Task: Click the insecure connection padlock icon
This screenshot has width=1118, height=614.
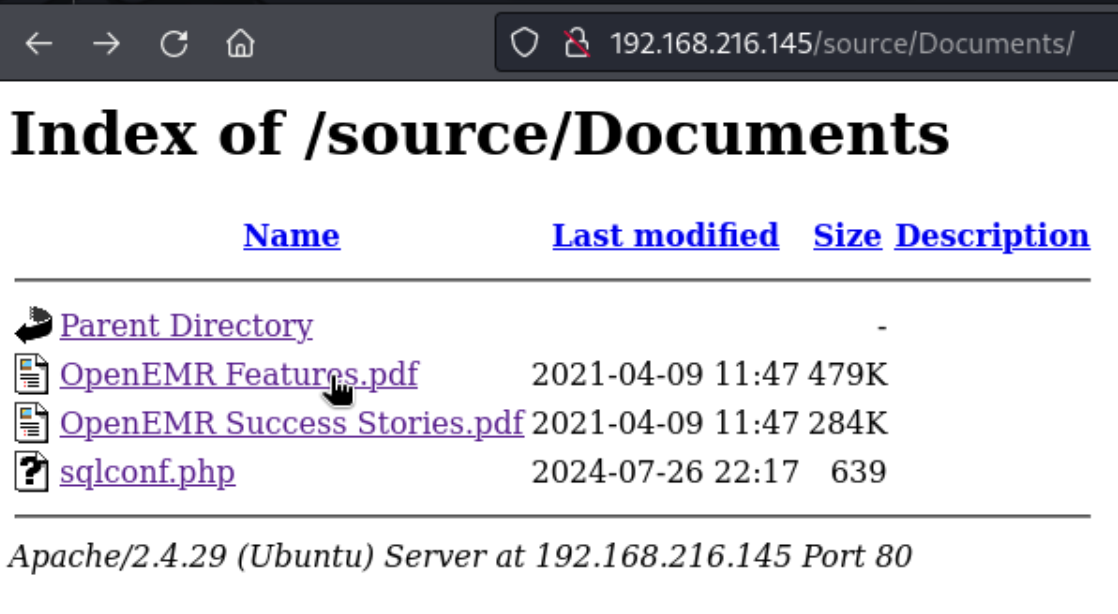Action: (577, 44)
